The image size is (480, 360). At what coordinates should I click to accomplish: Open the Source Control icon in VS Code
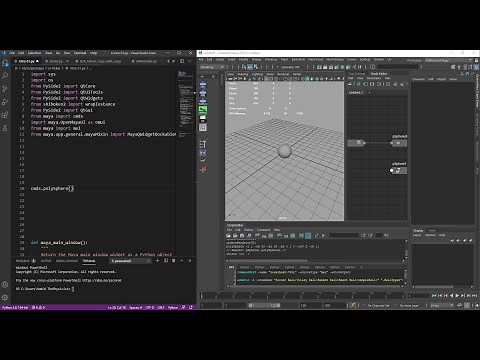coord(5,88)
